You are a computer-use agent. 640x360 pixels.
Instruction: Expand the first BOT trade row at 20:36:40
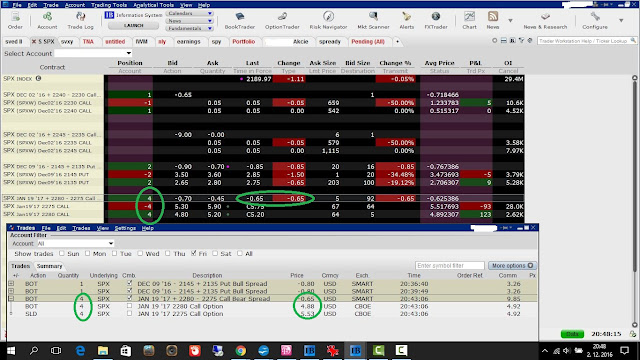pos(11,283)
